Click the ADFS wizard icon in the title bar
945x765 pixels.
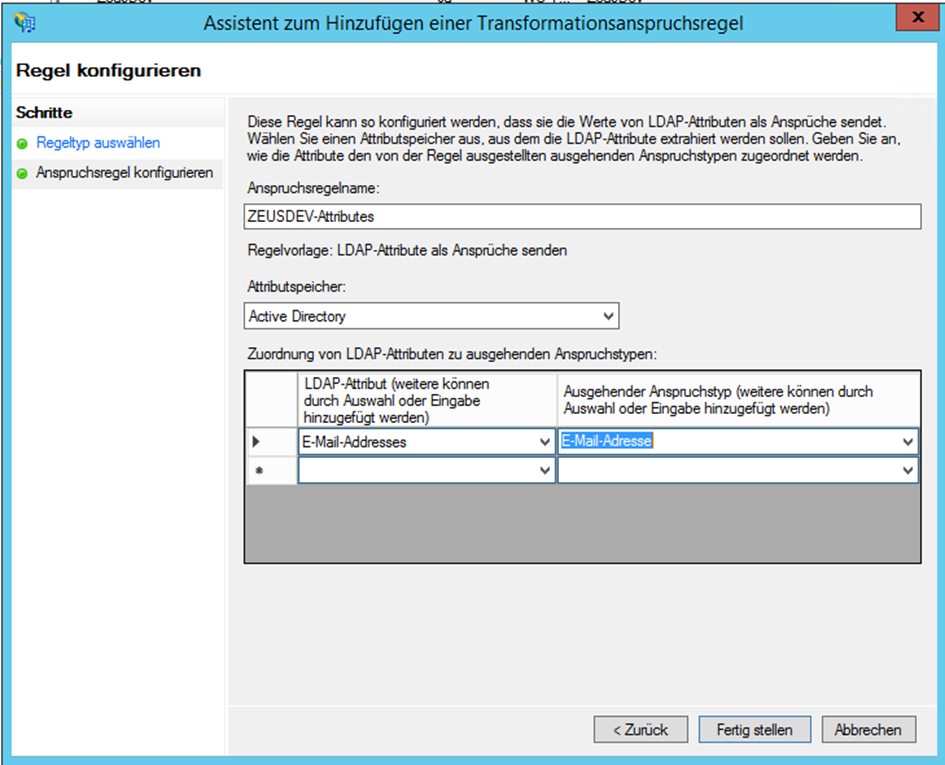pyautogui.click(x=27, y=22)
